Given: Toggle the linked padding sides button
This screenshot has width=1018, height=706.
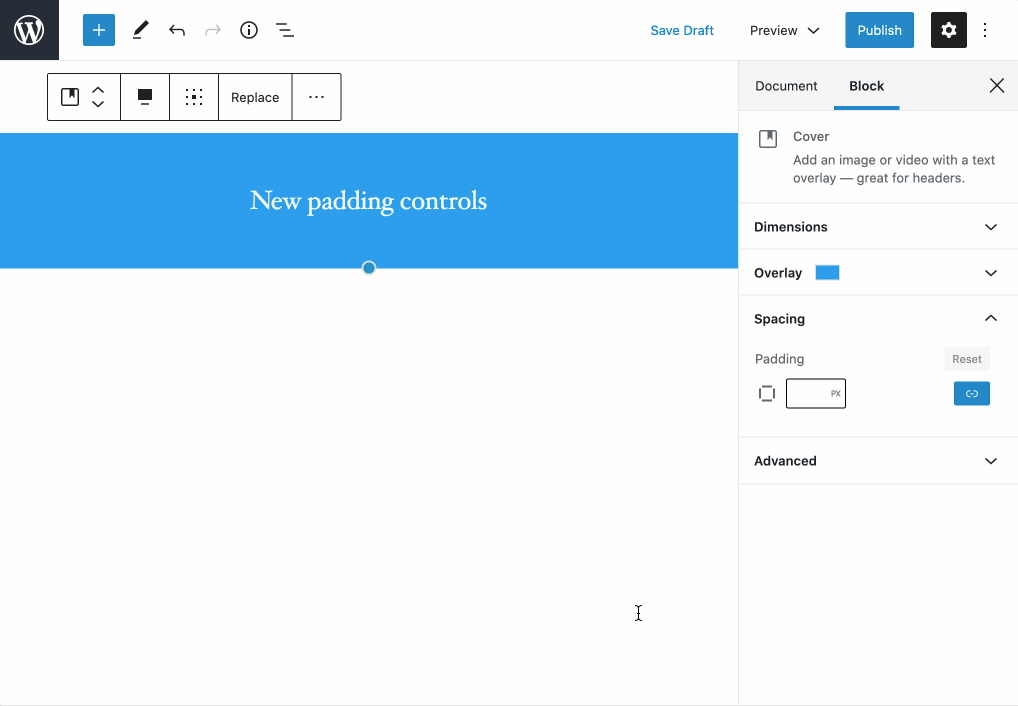Looking at the screenshot, I should click(x=971, y=394).
